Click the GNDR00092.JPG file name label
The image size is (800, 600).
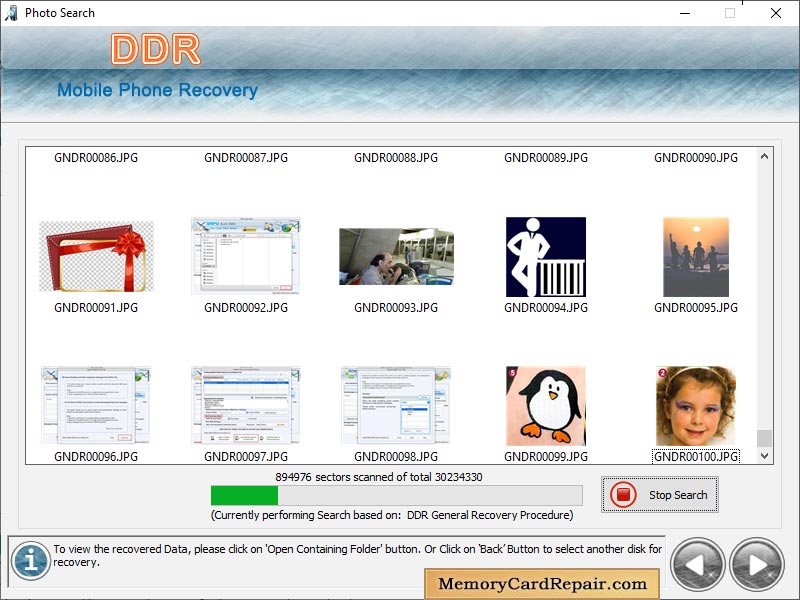pos(246,308)
